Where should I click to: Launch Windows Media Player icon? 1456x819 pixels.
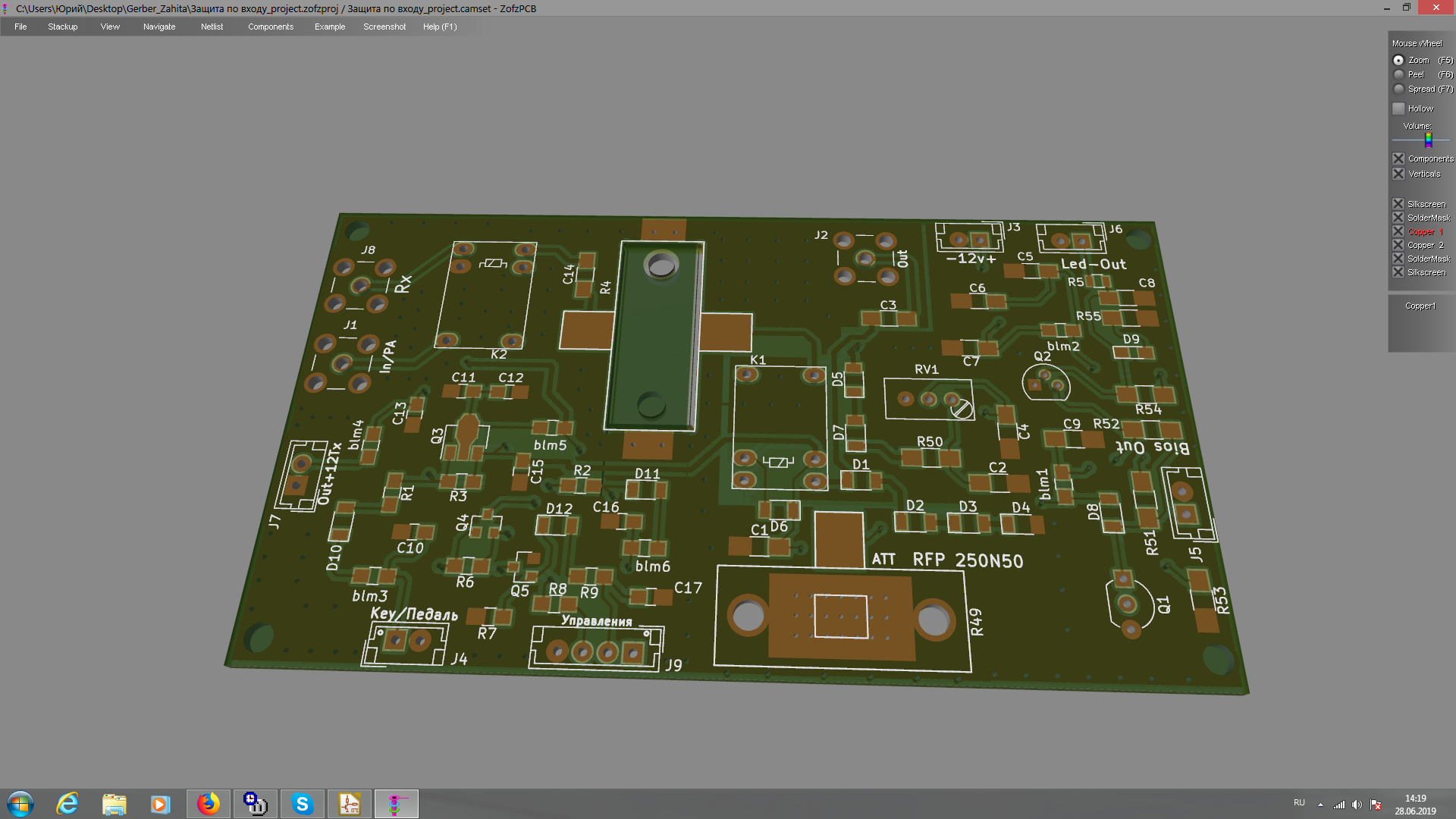pyautogui.click(x=160, y=804)
